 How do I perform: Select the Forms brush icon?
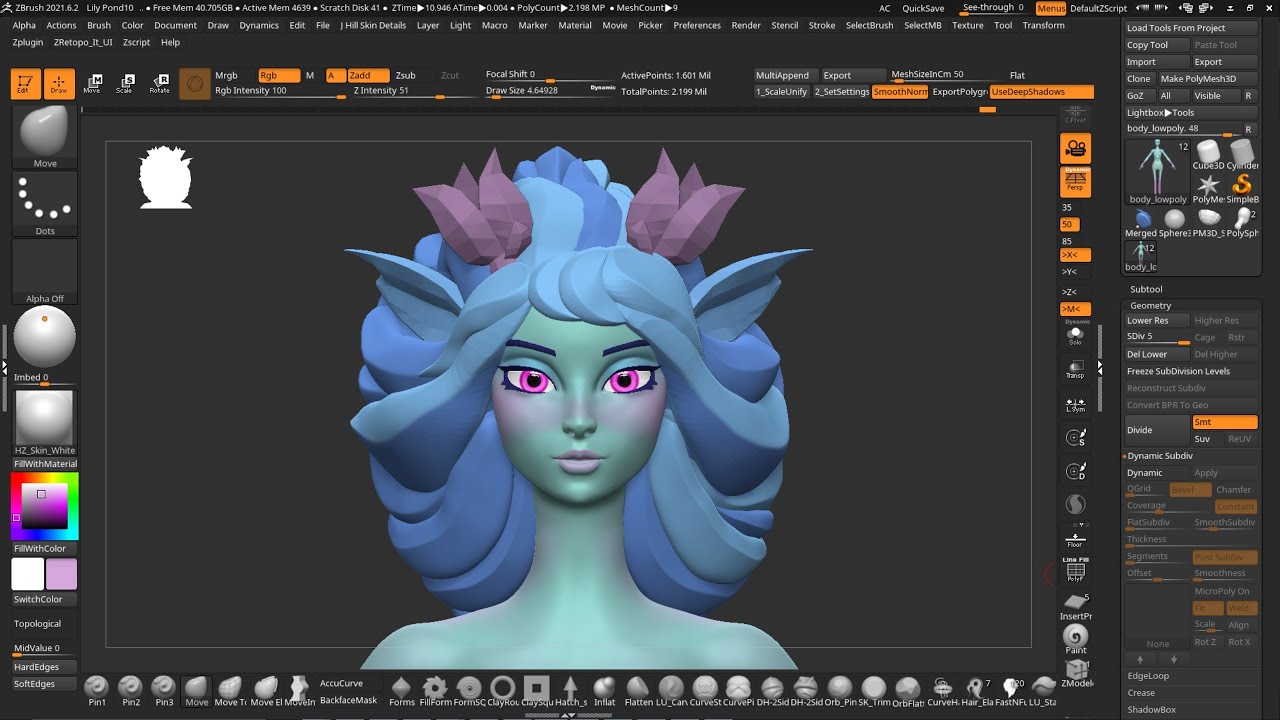click(401, 690)
